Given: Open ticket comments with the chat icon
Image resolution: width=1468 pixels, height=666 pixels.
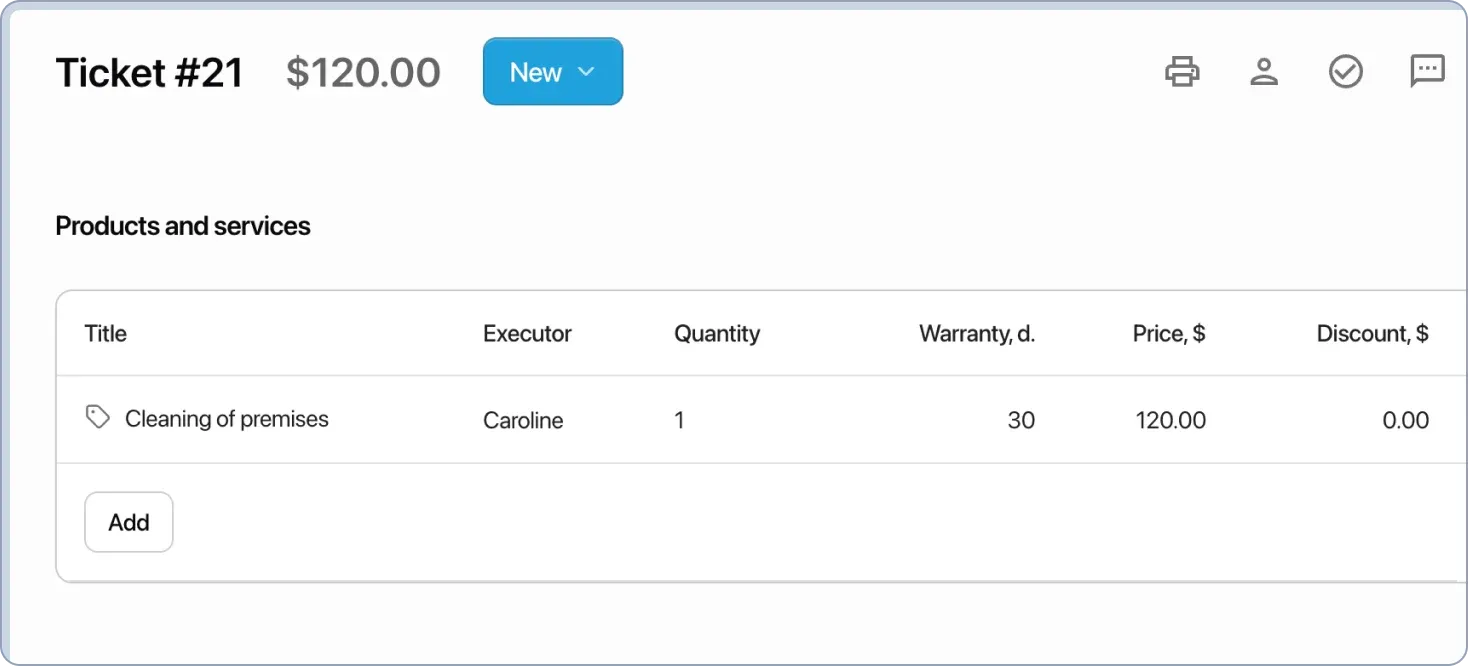Looking at the screenshot, I should tap(1427, 71).
